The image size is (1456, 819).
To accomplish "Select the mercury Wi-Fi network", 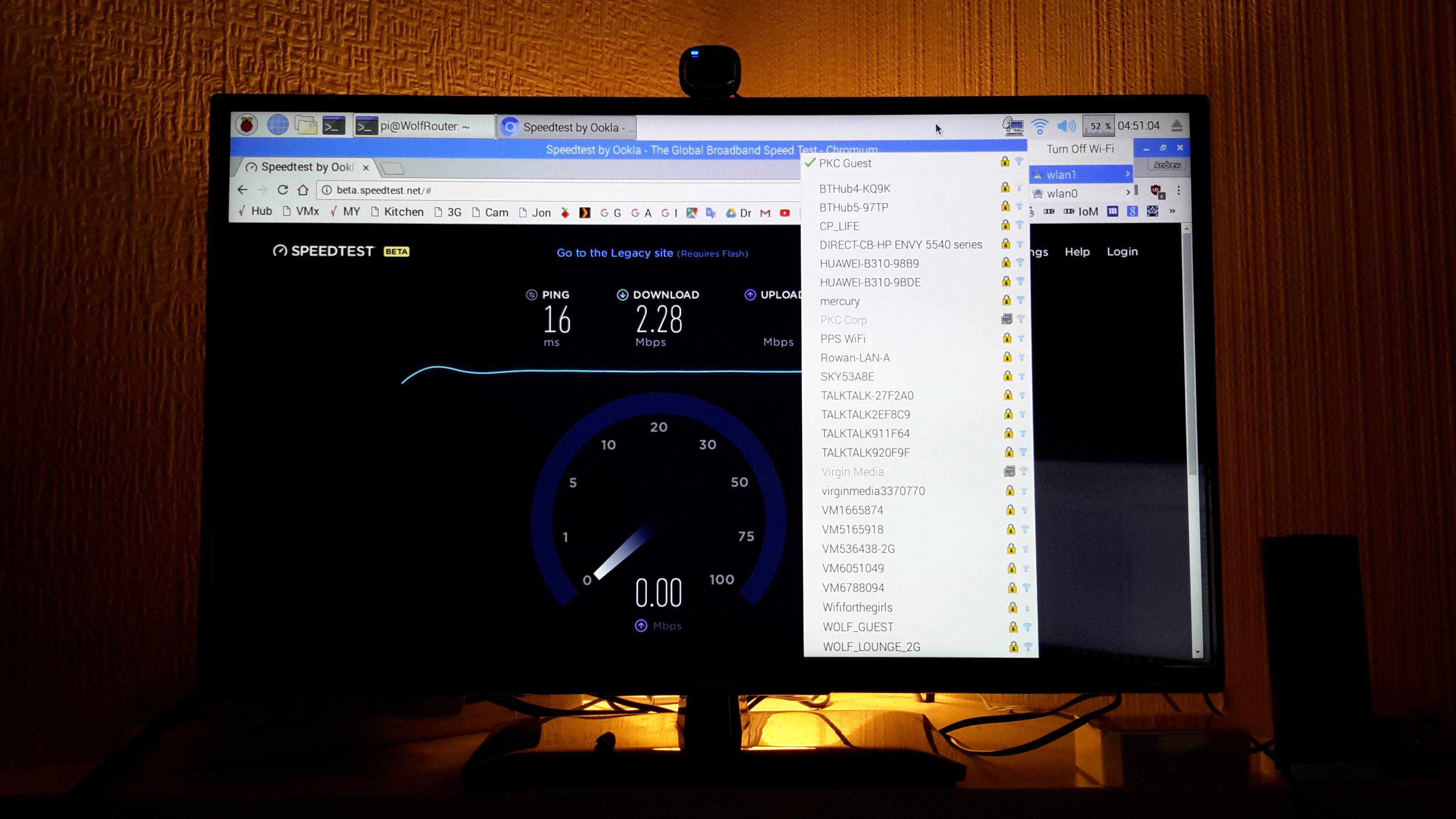I will click(917, 301).
